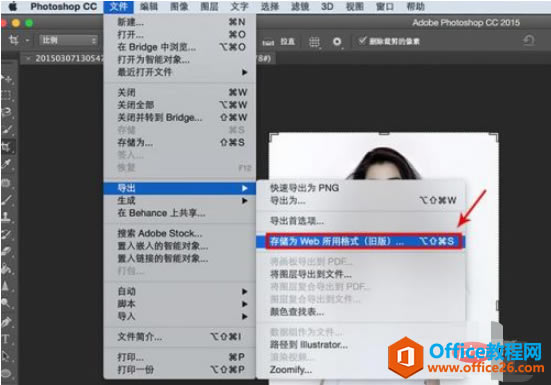Open 导出首选项...

coord(361,221)
